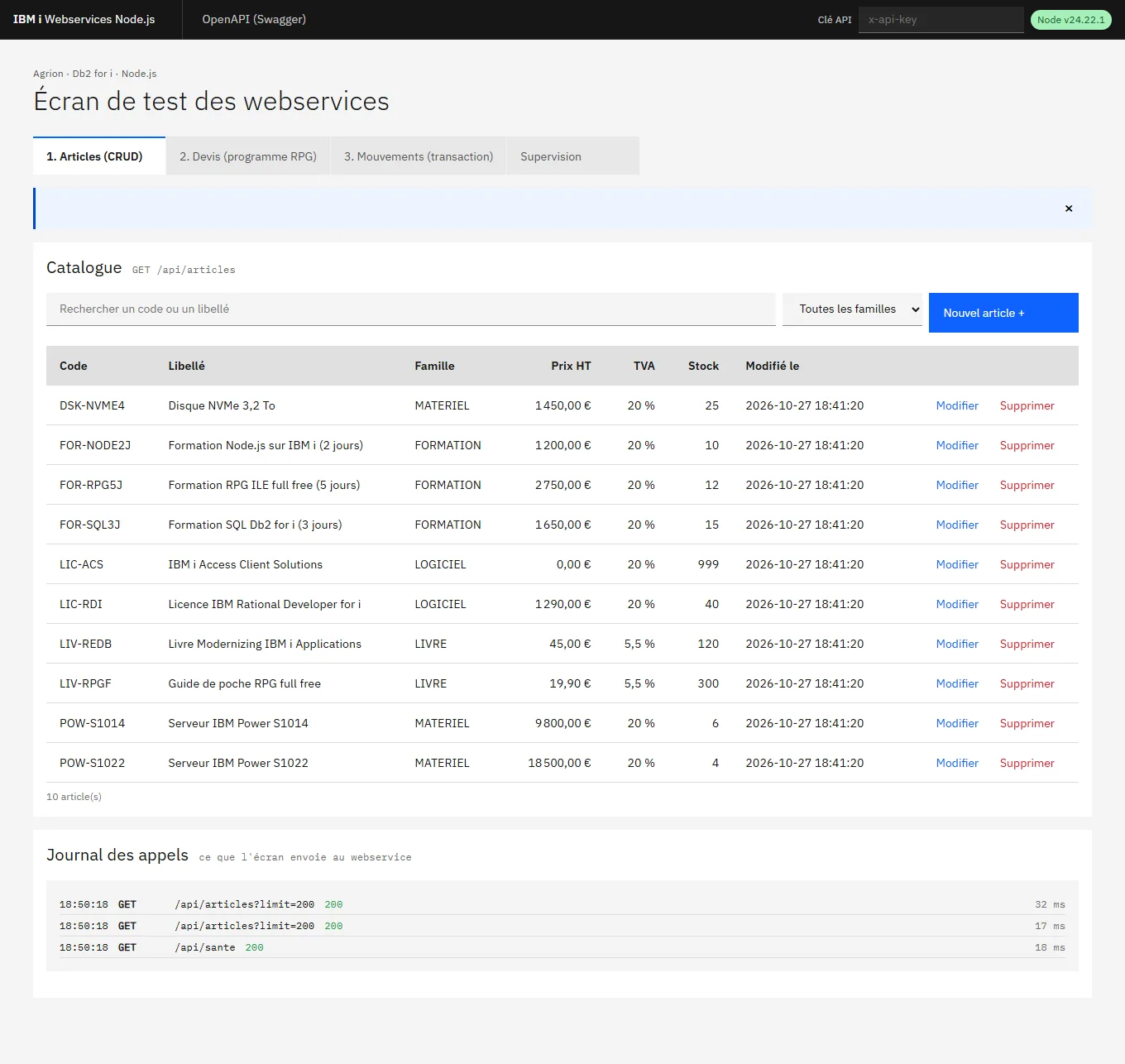The image size is (1125, 1064).
Task: Delete the FOR-SQL3J article
Action: pyautogui.click(x=1027, y=525)
